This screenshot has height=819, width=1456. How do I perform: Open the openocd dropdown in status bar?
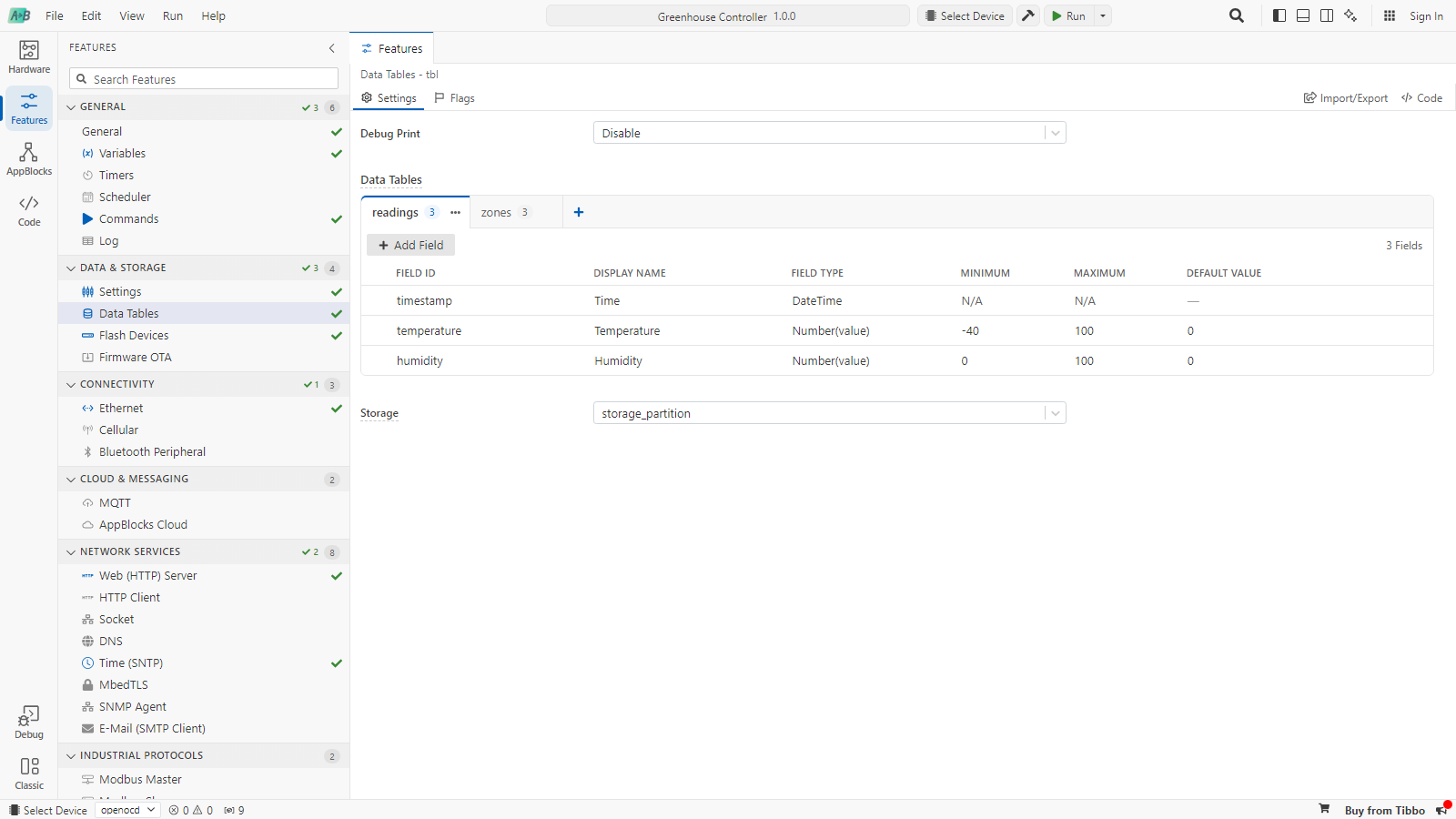(x=128, y=810)
